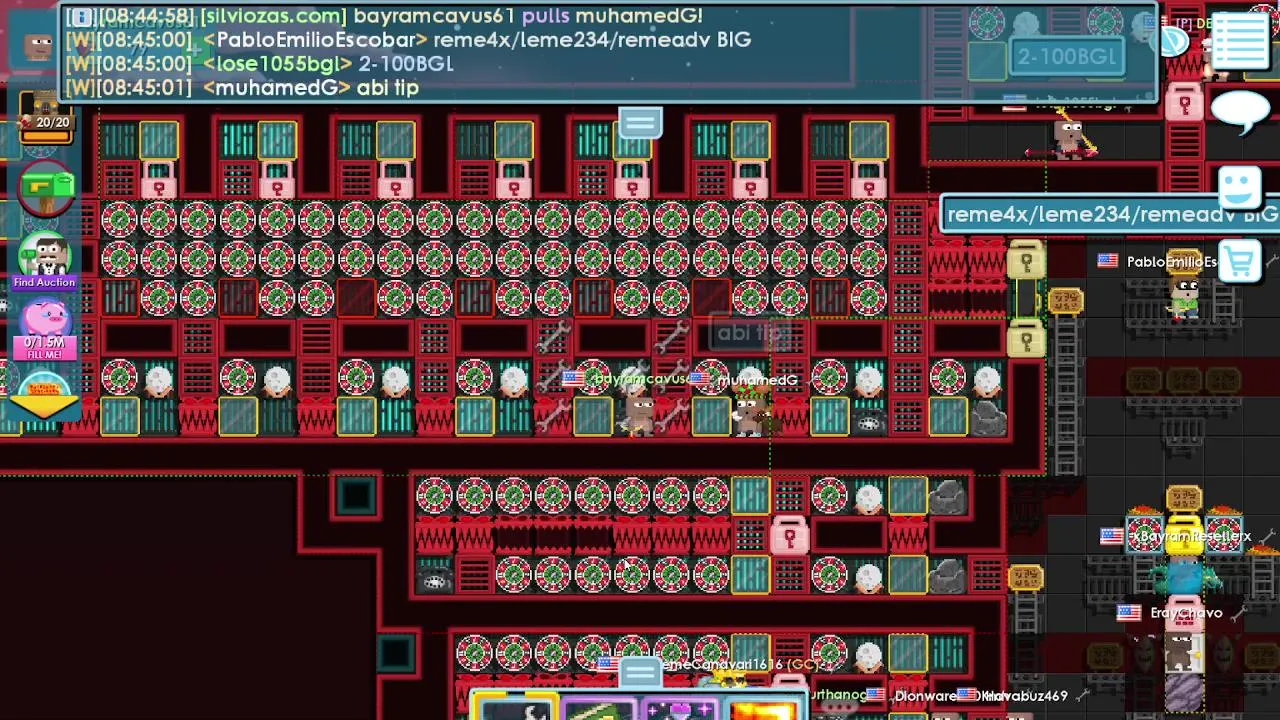
Task: Expand the inventory drawer handle
Action: 640,672
